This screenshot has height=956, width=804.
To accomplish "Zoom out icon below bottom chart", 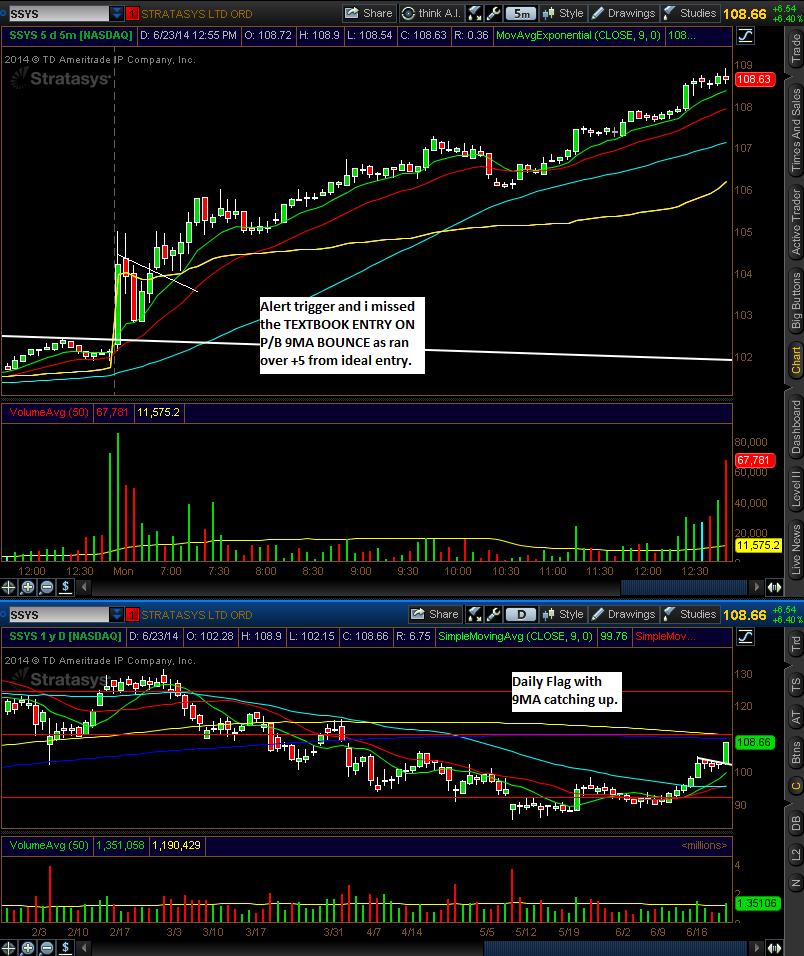I will tap(46, 948).
